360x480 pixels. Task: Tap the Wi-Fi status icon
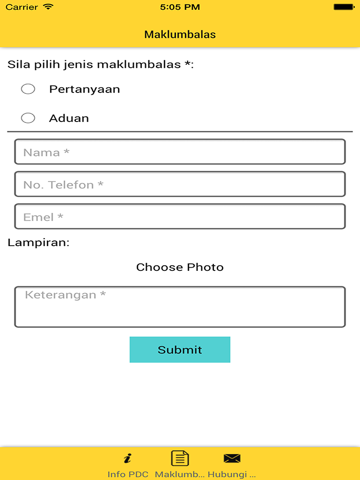coord(48,7)
